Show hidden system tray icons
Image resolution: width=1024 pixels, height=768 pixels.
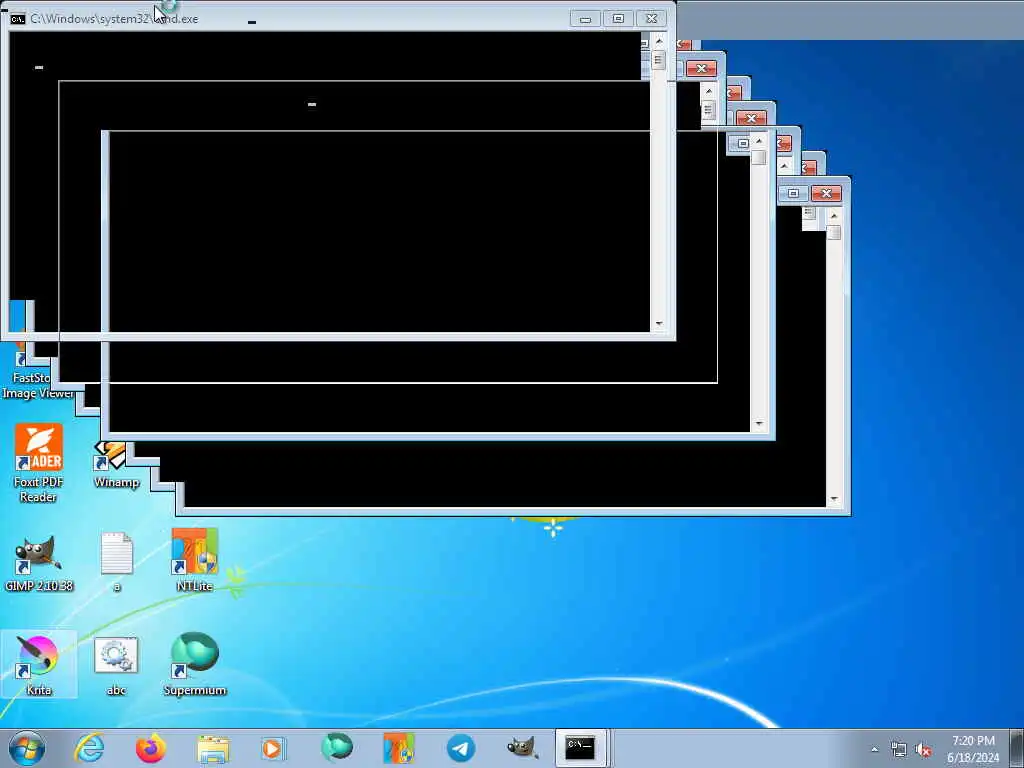[x=874, y=750]
